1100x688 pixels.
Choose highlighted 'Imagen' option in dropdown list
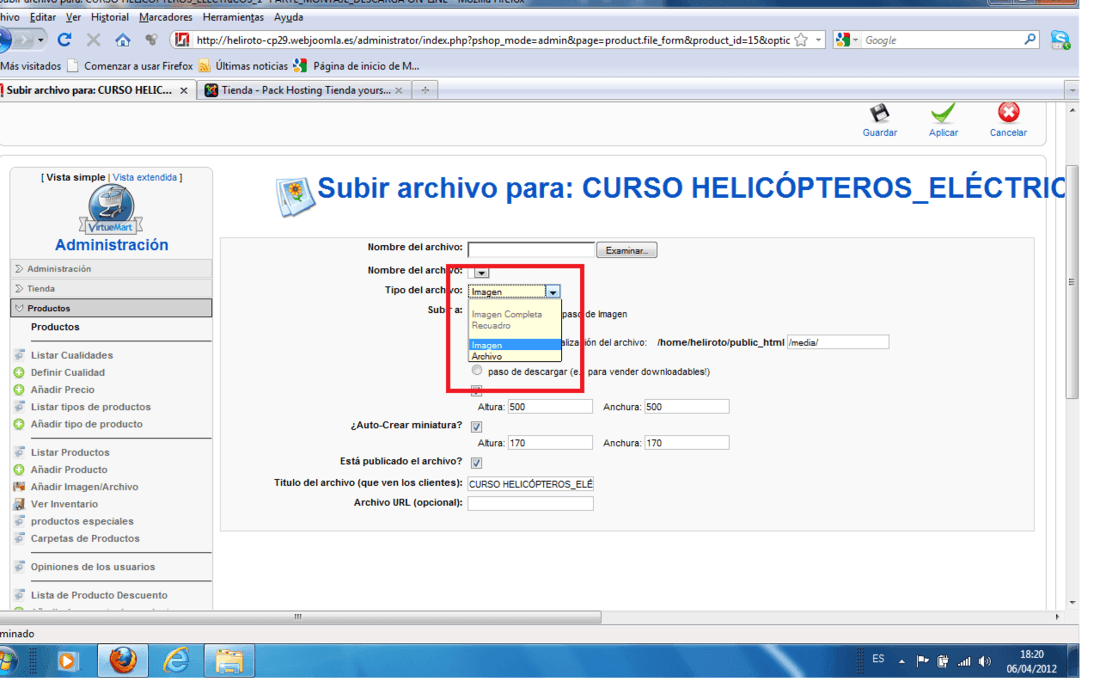(514, 345)
